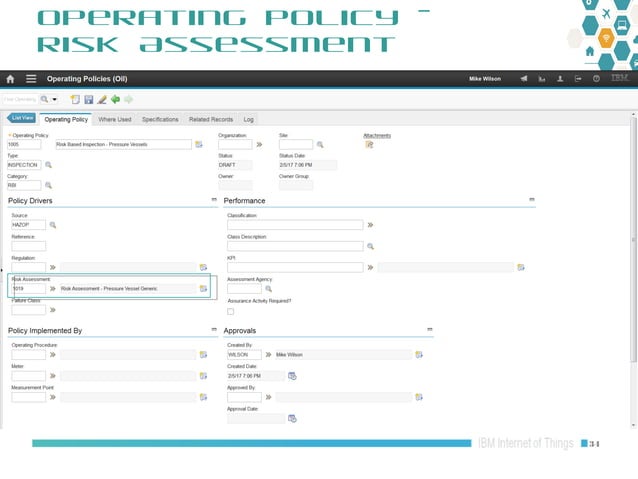Viewport: 638px width, 479px height.
Task: Open Operating Procedure long description icon
Action: click(x=203, y=354)
